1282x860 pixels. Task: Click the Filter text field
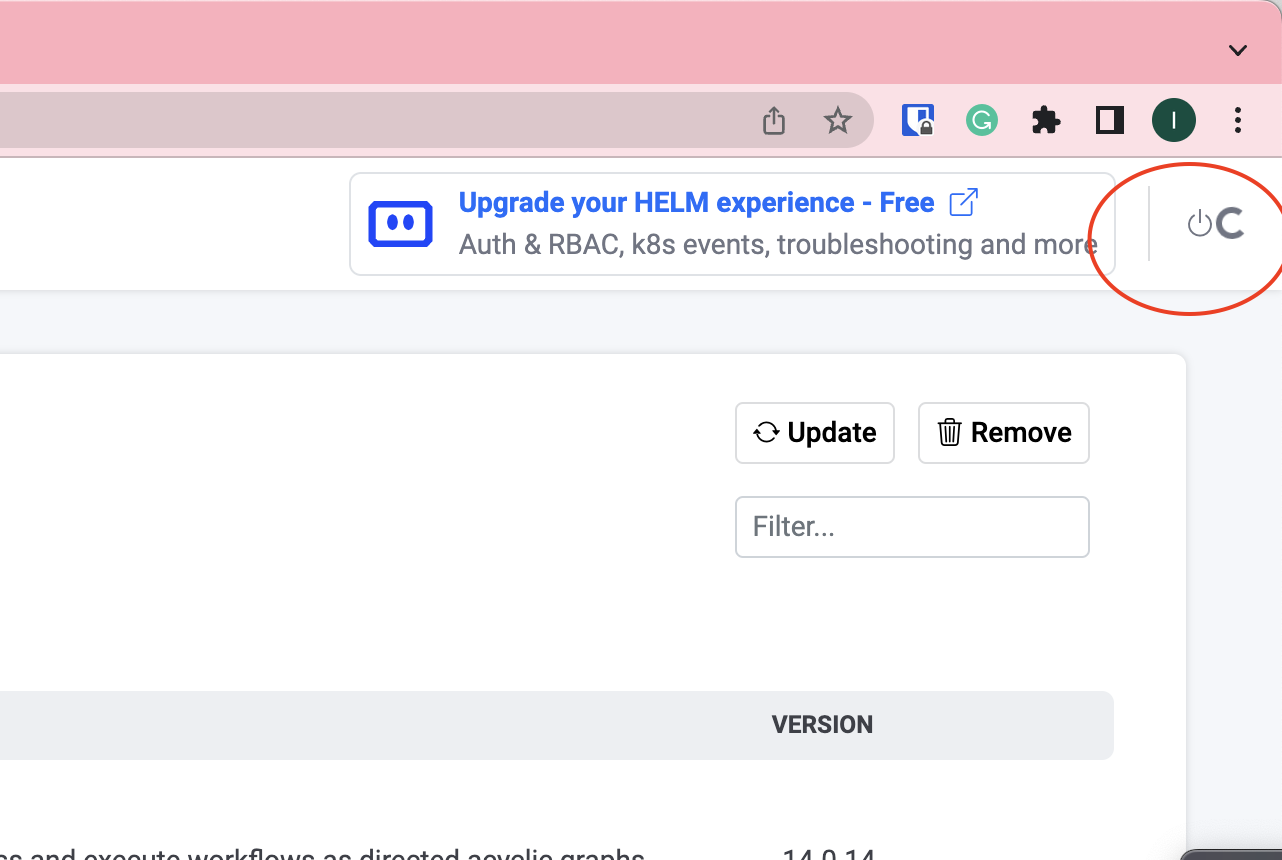point(912,526)
